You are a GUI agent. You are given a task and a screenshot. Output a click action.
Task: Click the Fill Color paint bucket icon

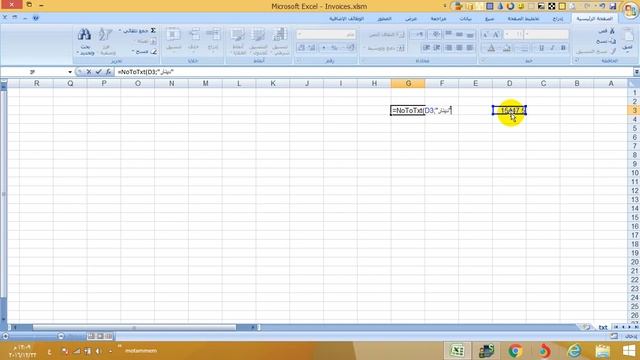pos(507,48)
